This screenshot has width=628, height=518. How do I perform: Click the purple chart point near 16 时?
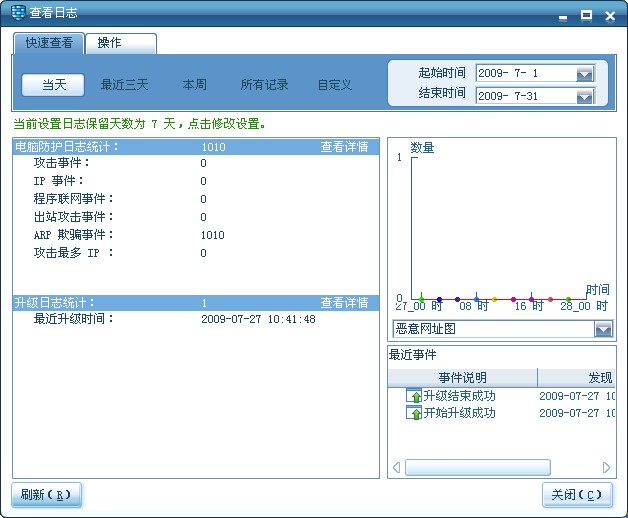(x=531, y=299)
